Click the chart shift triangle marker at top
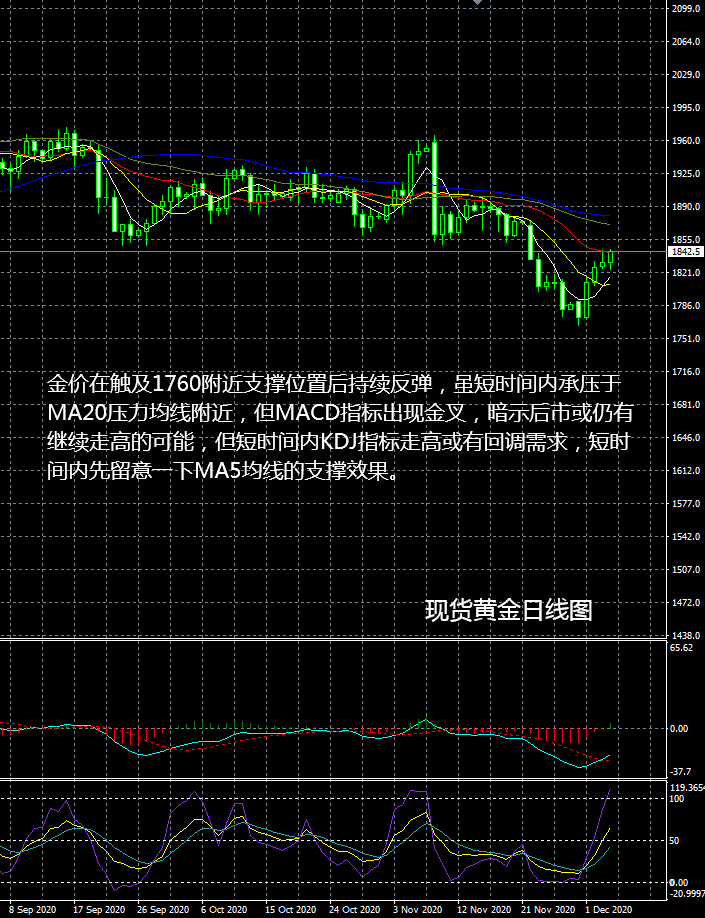The height and width of the screenshot is (918, 705). coord(478,2)
